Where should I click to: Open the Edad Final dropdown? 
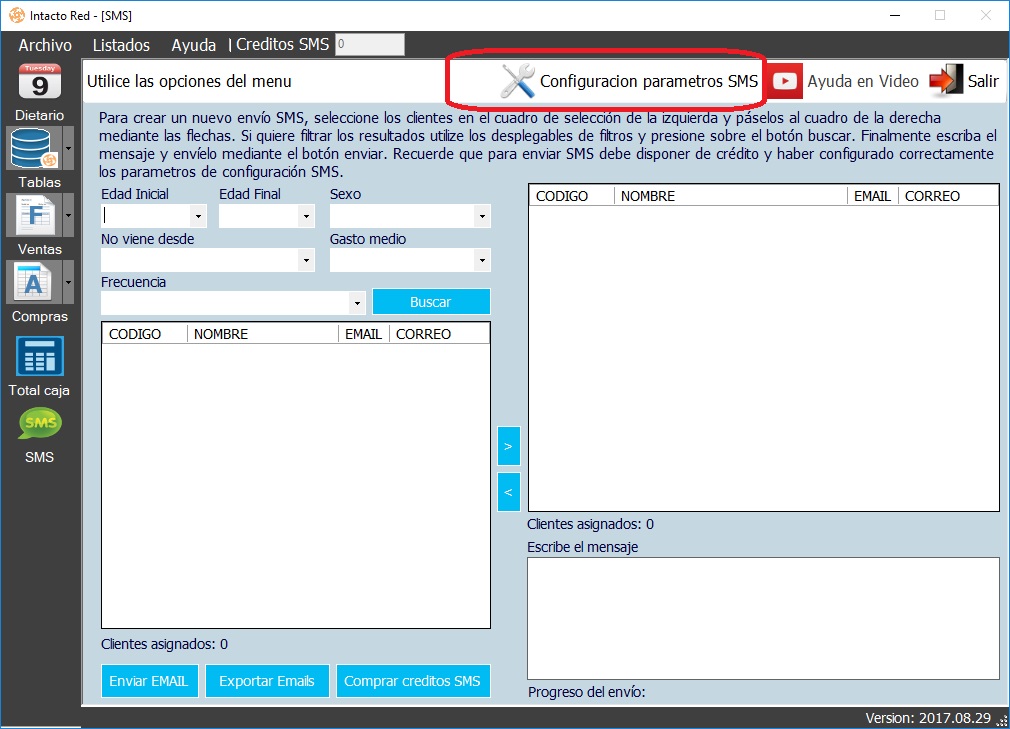(x=307, y=216)
